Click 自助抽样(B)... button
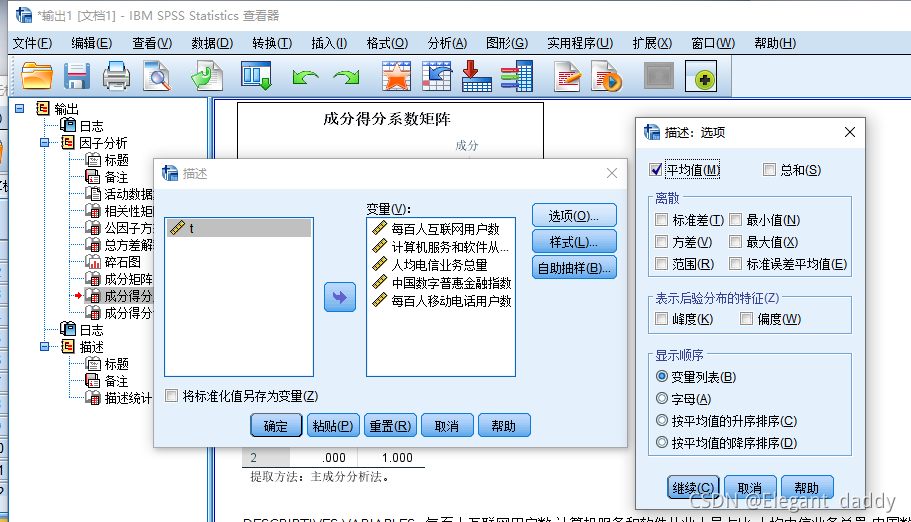This screenshot has height=522, width=911. [x=574, y=268]
